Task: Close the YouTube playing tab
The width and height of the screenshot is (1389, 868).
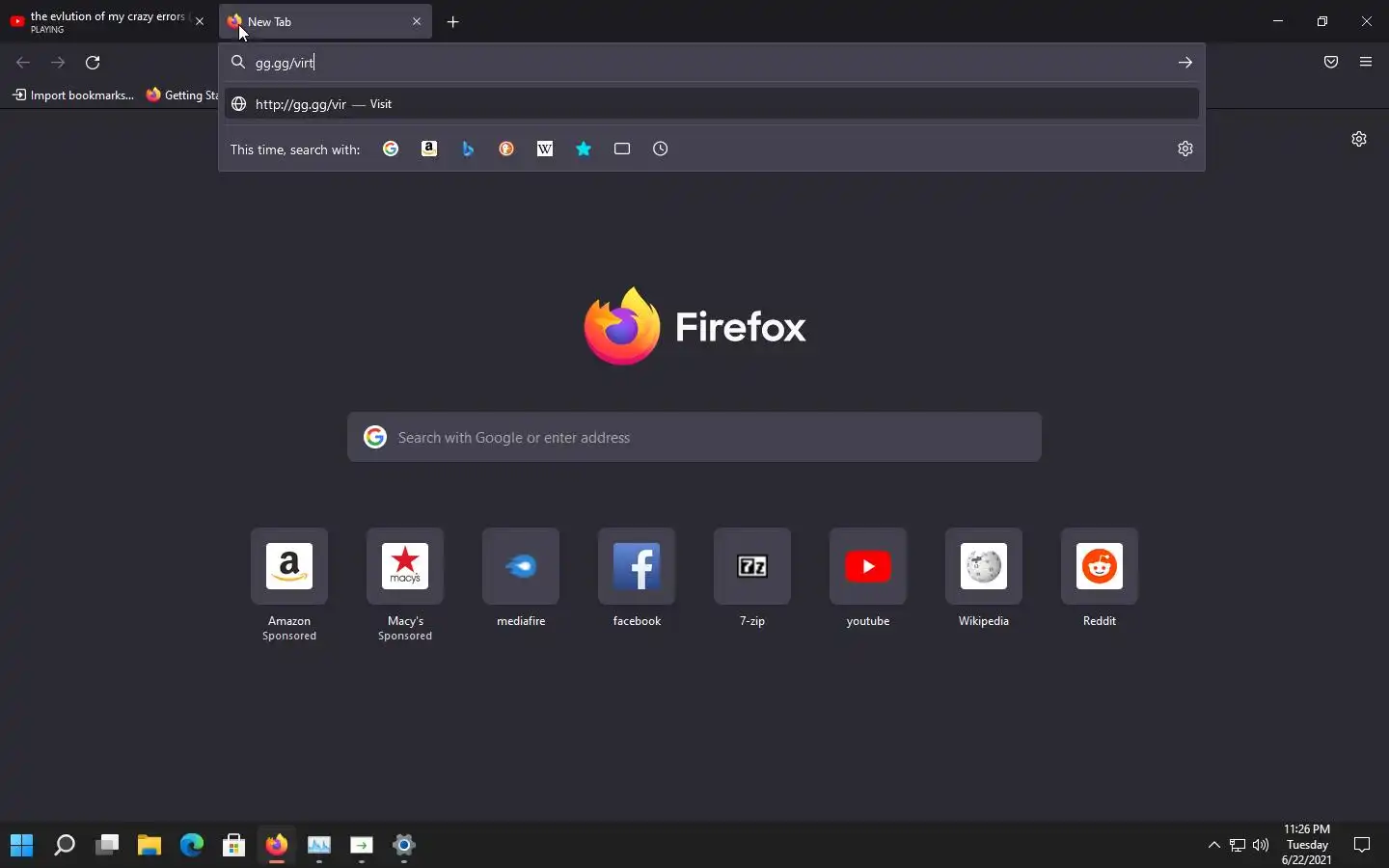Action: [200, 21]
